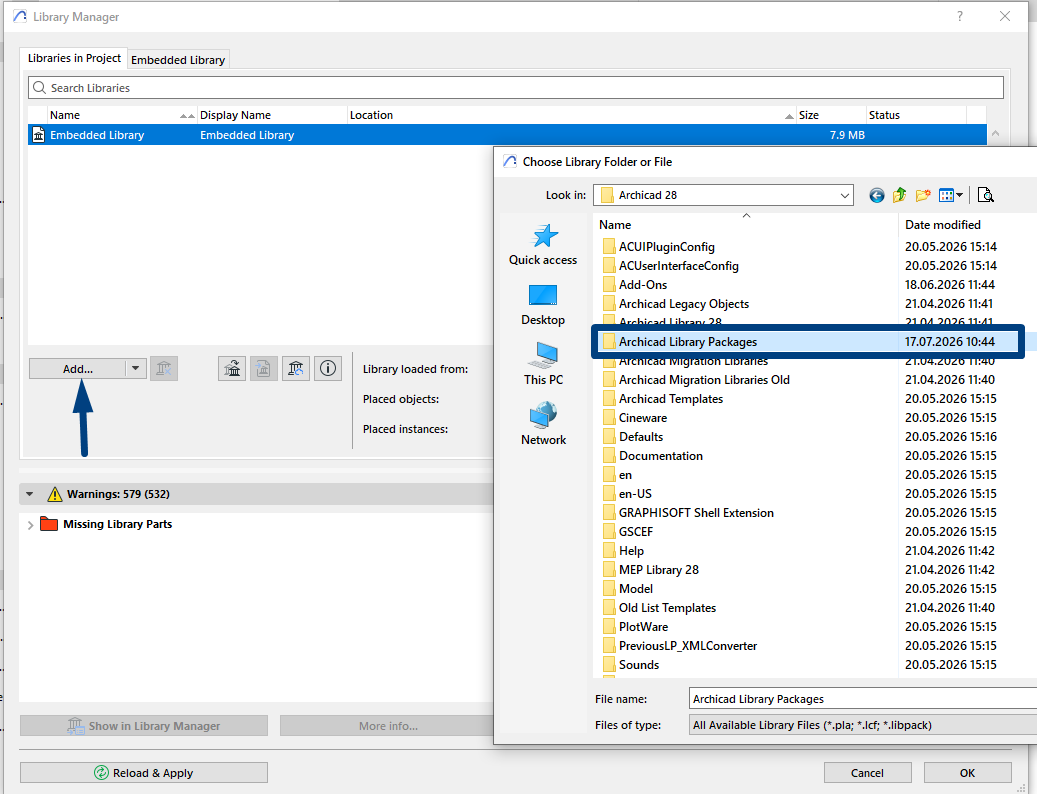This screenshot has height=794, width=1037.
Task: Expand the Missing Library Parts tree item
Action: tap(30, 525)
